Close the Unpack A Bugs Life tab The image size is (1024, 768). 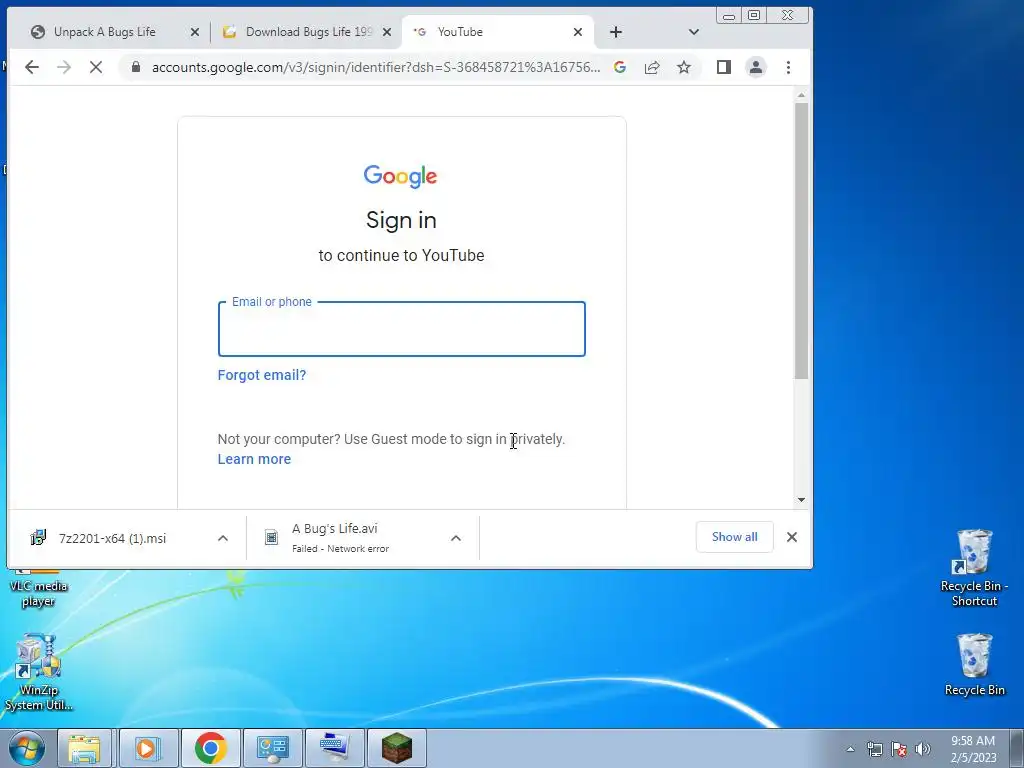(x=195, y=32)
